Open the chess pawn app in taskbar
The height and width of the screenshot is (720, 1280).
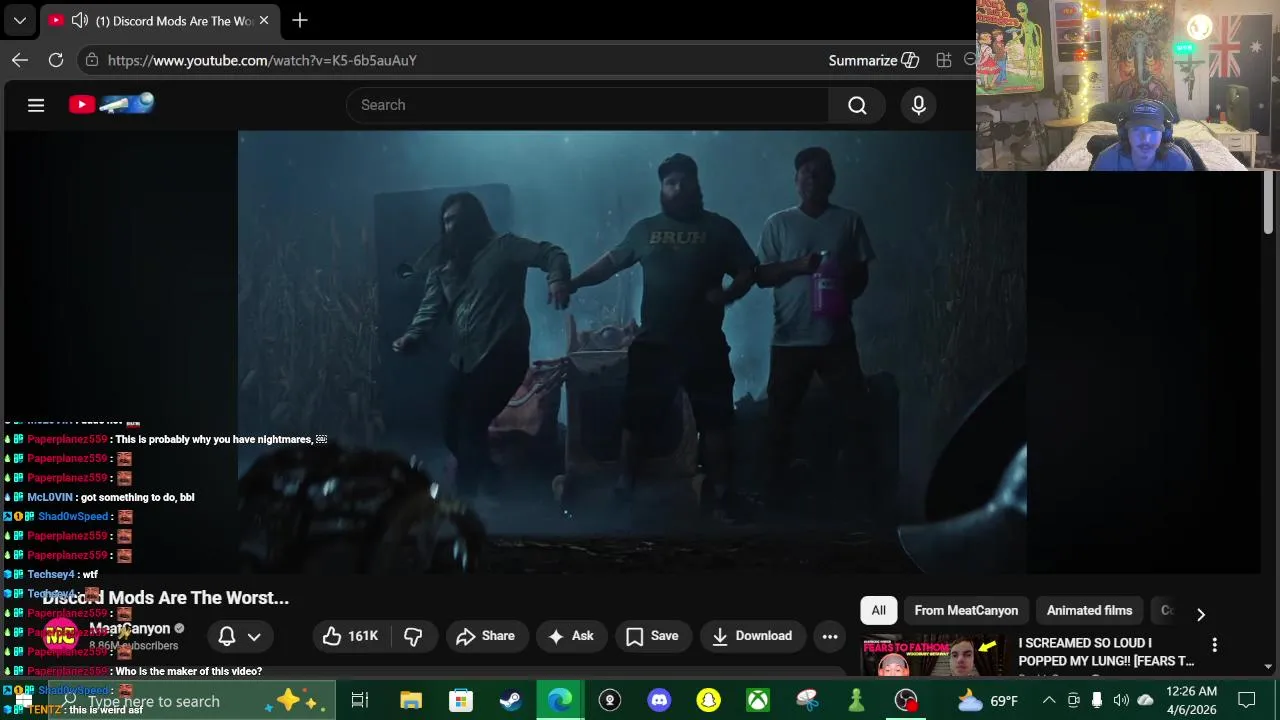click(x=856, y=700)
